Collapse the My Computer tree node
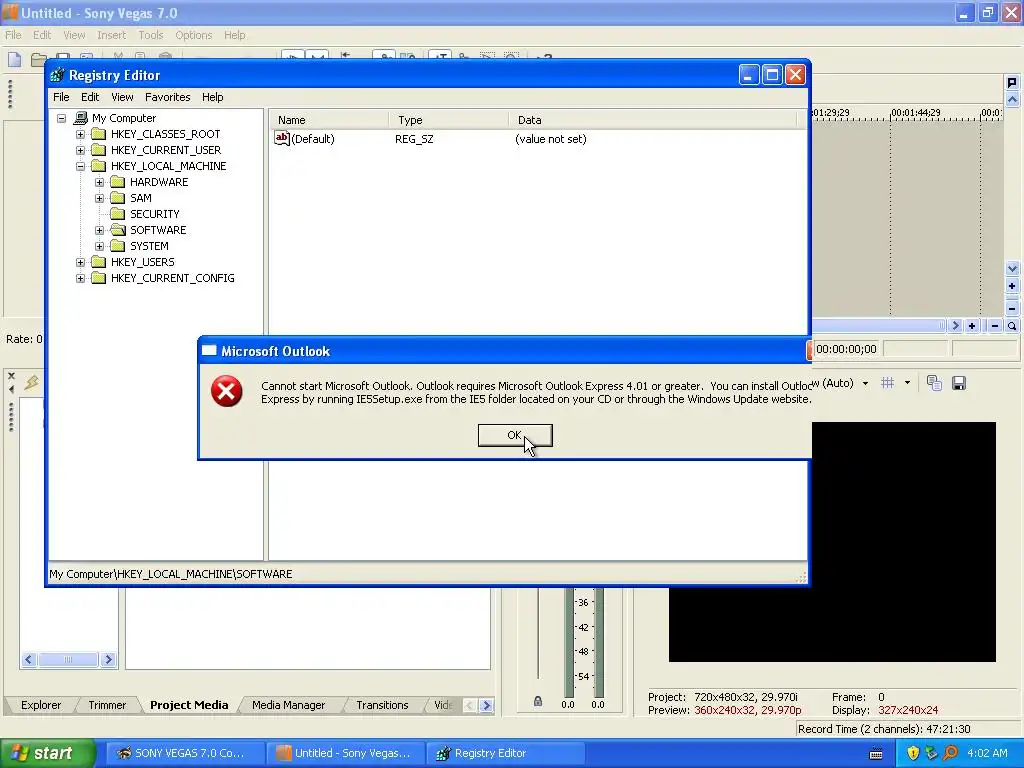This screenshot has height=768, width=1024. [x=61, y=118]
